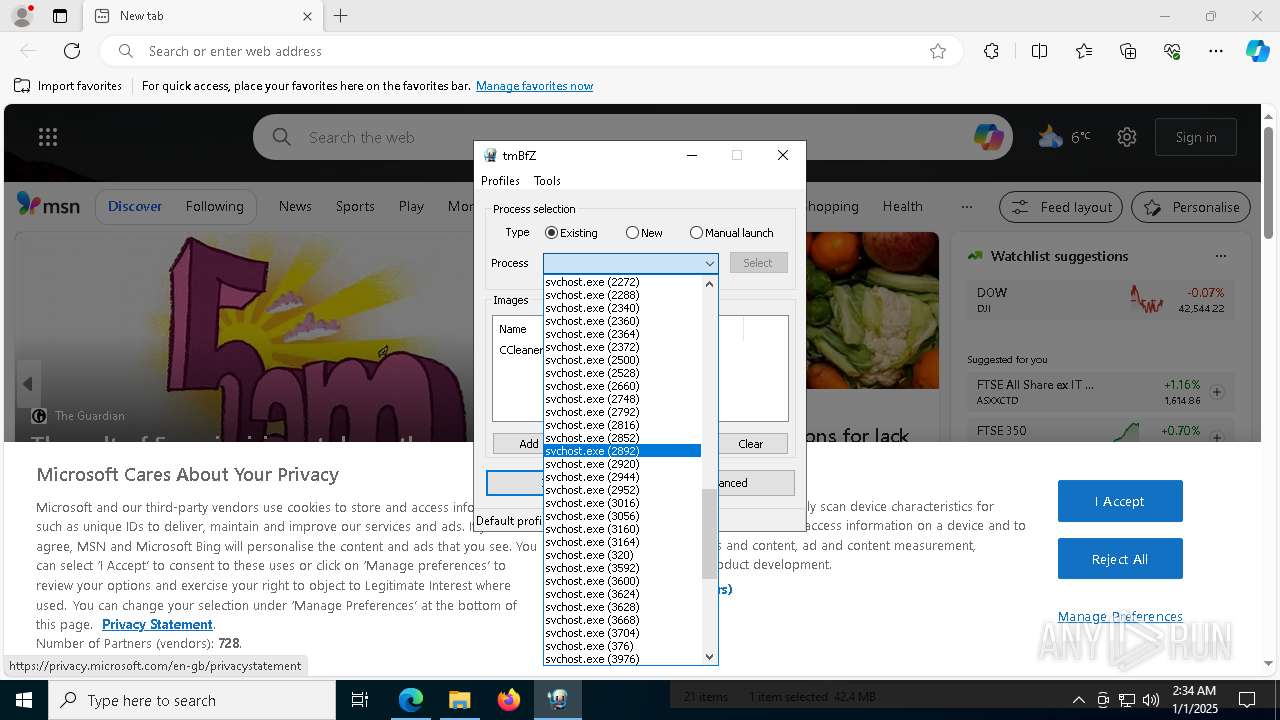Launch Firefox from taskbar
Screen dimensions: 1280x720
[x=508, y=700]
